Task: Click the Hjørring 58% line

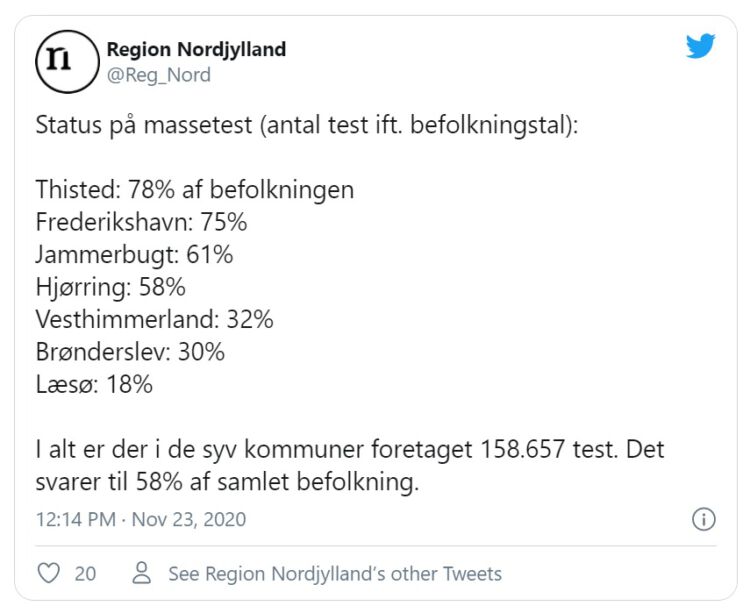Action: (x=111, y=287)
